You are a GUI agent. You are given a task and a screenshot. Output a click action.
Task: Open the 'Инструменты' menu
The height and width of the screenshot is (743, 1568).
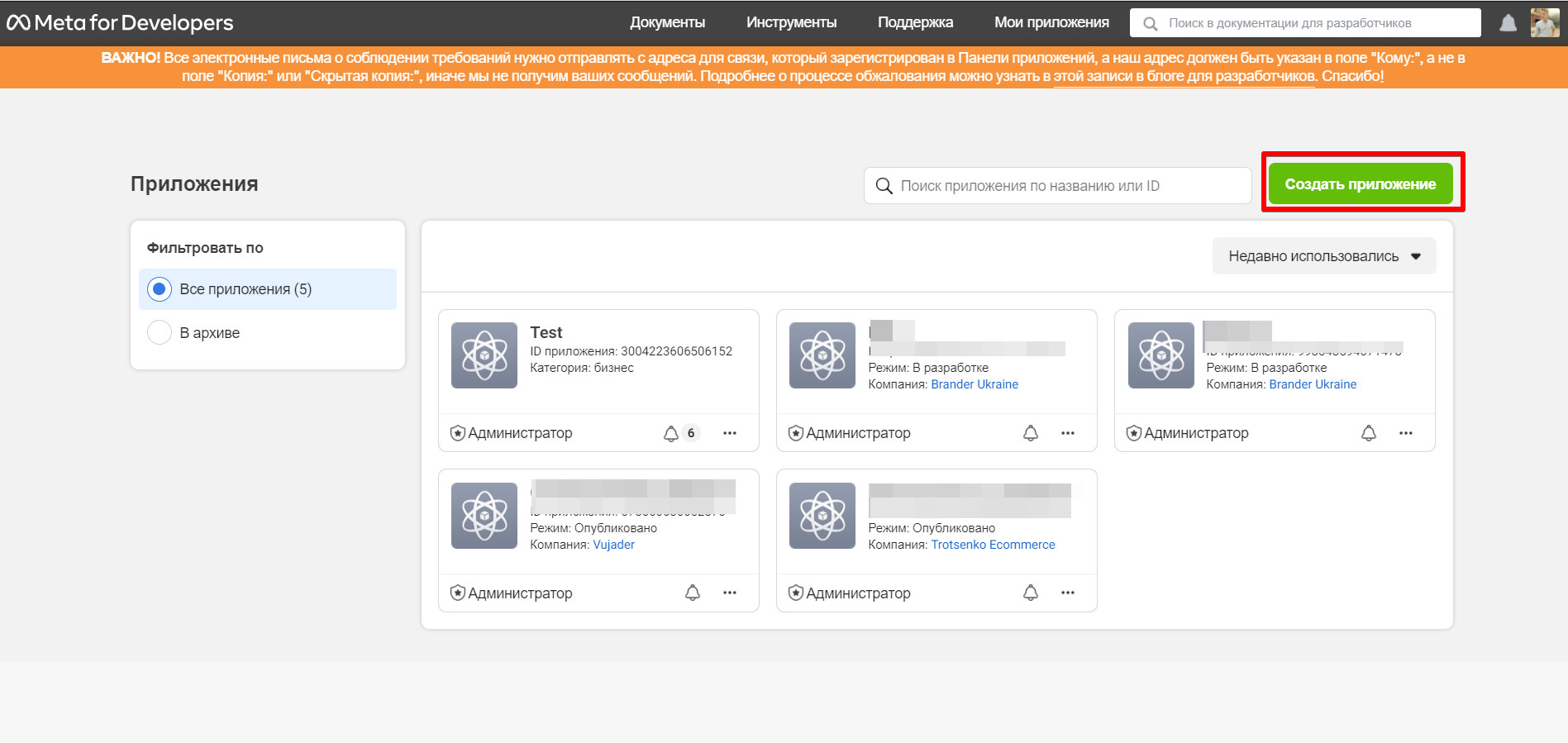pyautogui.click(x=791, y=22)
